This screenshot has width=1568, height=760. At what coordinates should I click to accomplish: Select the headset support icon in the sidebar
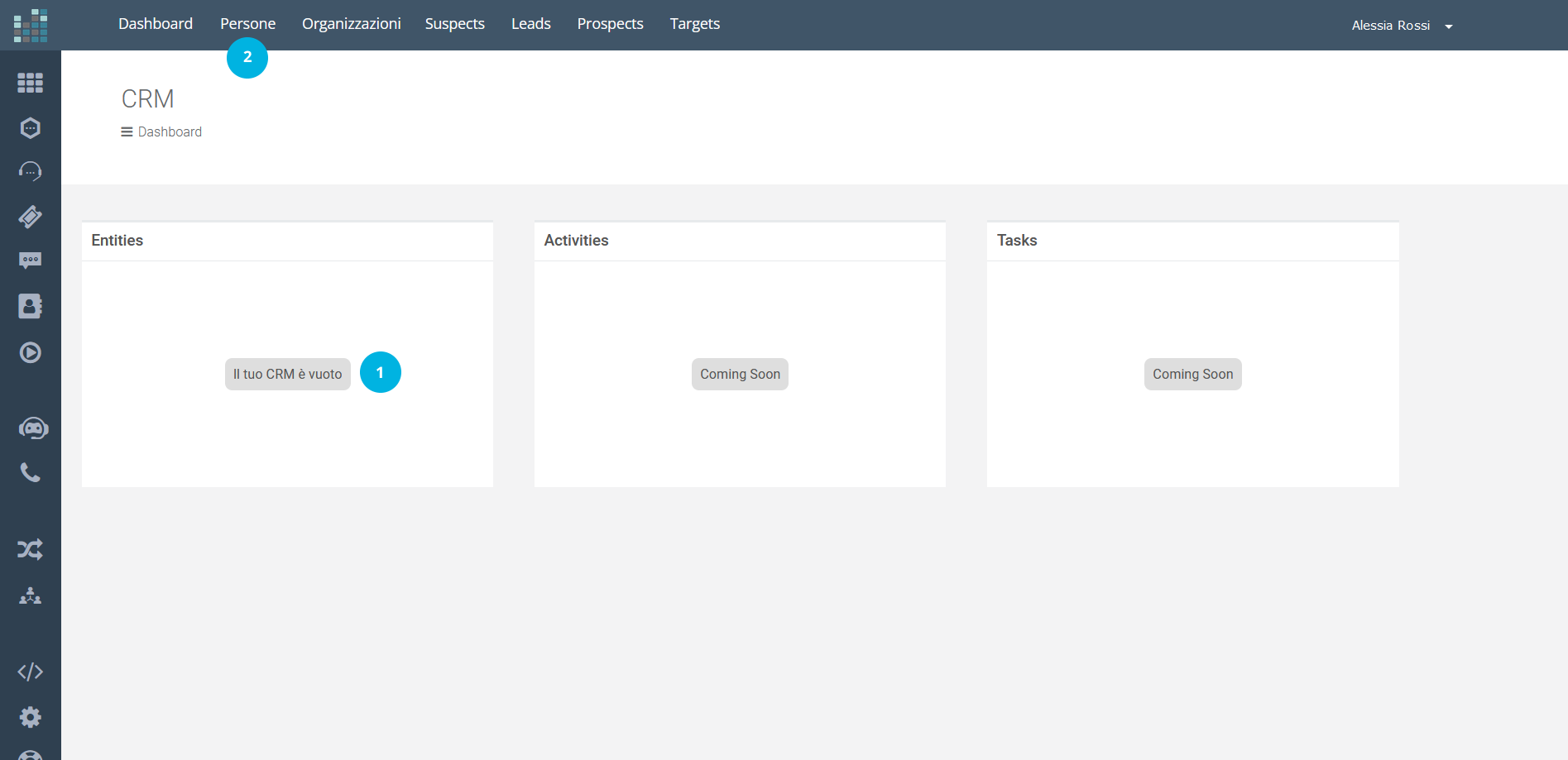[31, 171]
